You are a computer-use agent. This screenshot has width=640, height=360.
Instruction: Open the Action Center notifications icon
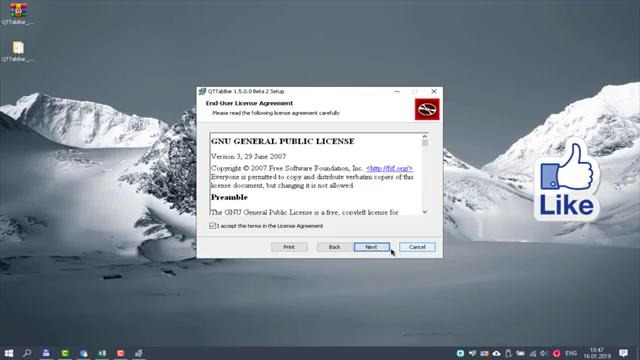click(x=623, y=353)
